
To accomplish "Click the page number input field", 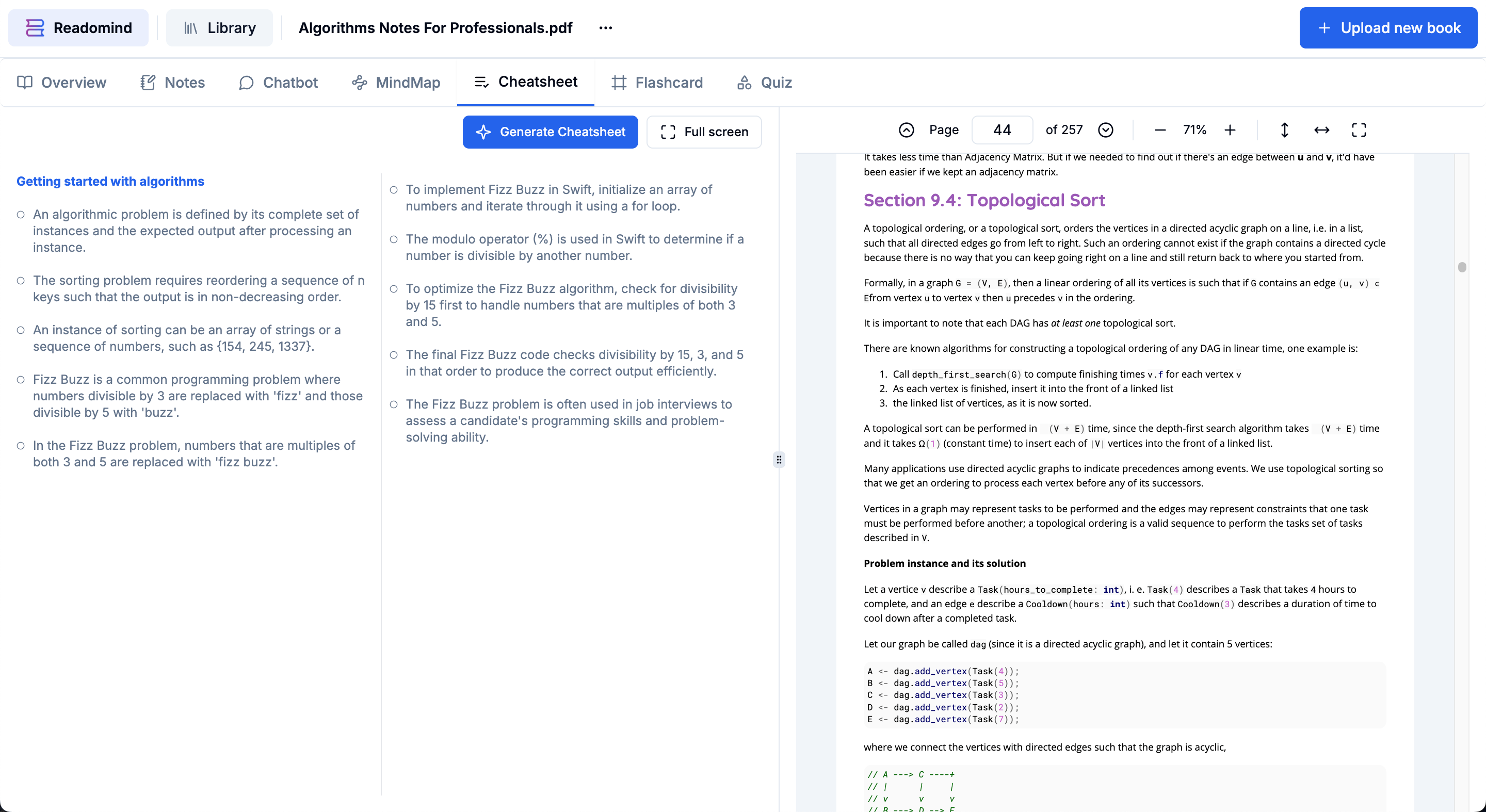I will (1002, 131).
